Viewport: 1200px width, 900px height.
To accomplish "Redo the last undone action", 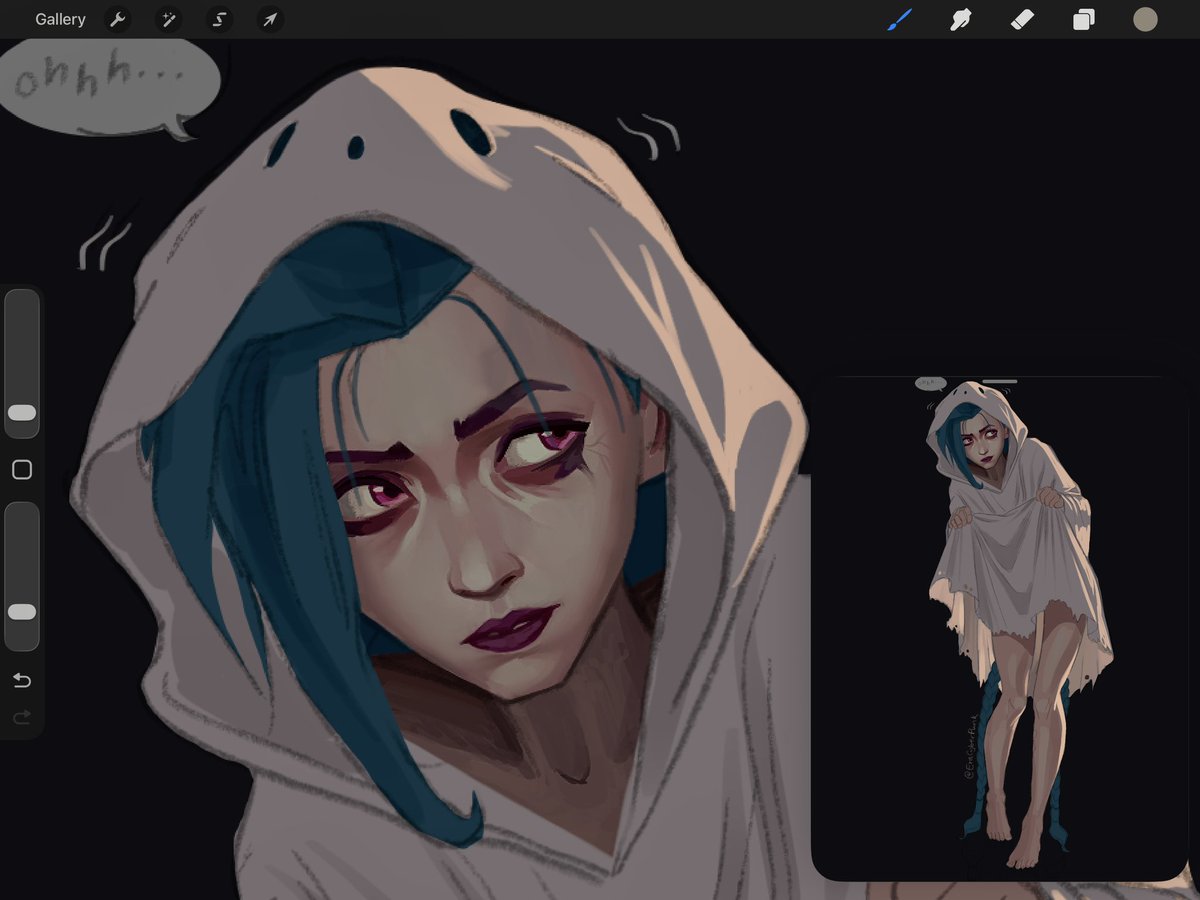I will coord(22,717).
